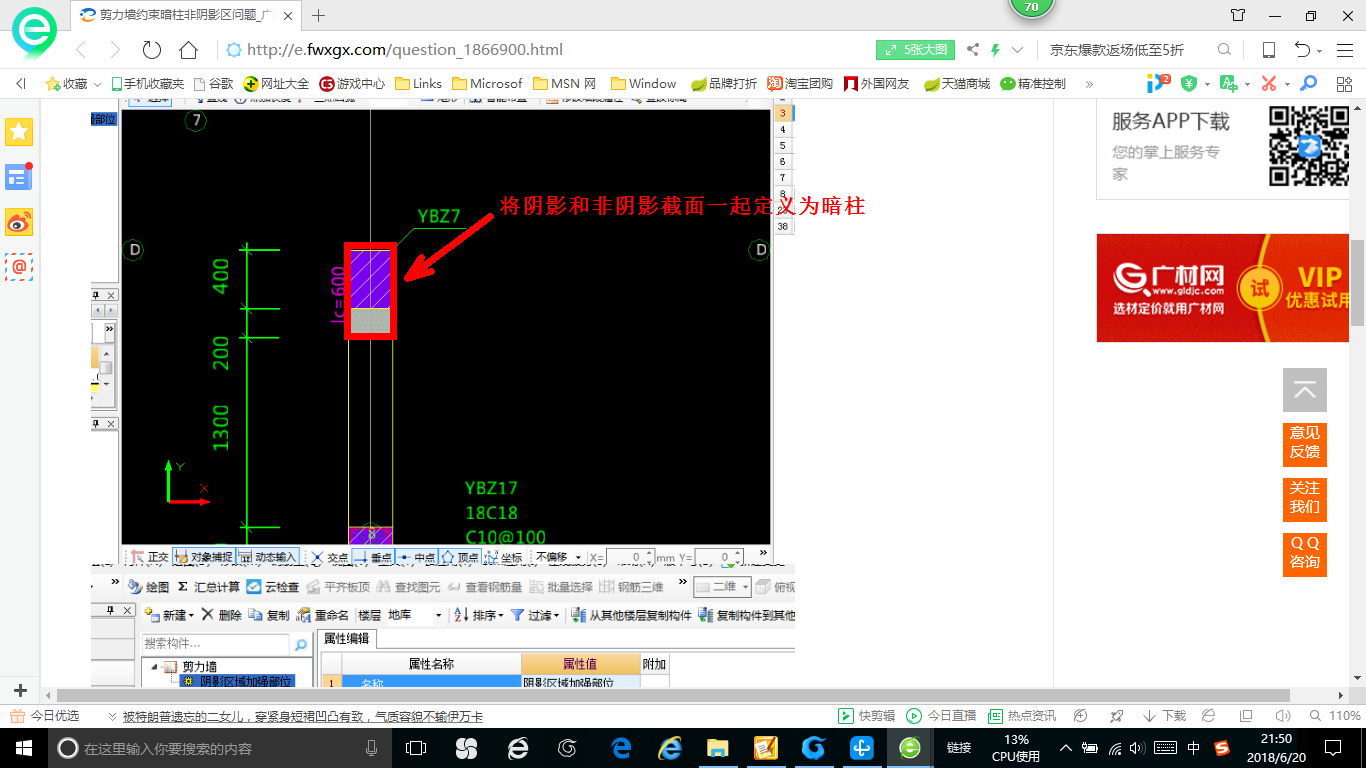Toggle 垂点 snap in the embedded CAD screenshot
1366x768 pixels.
tap(373, 557)
